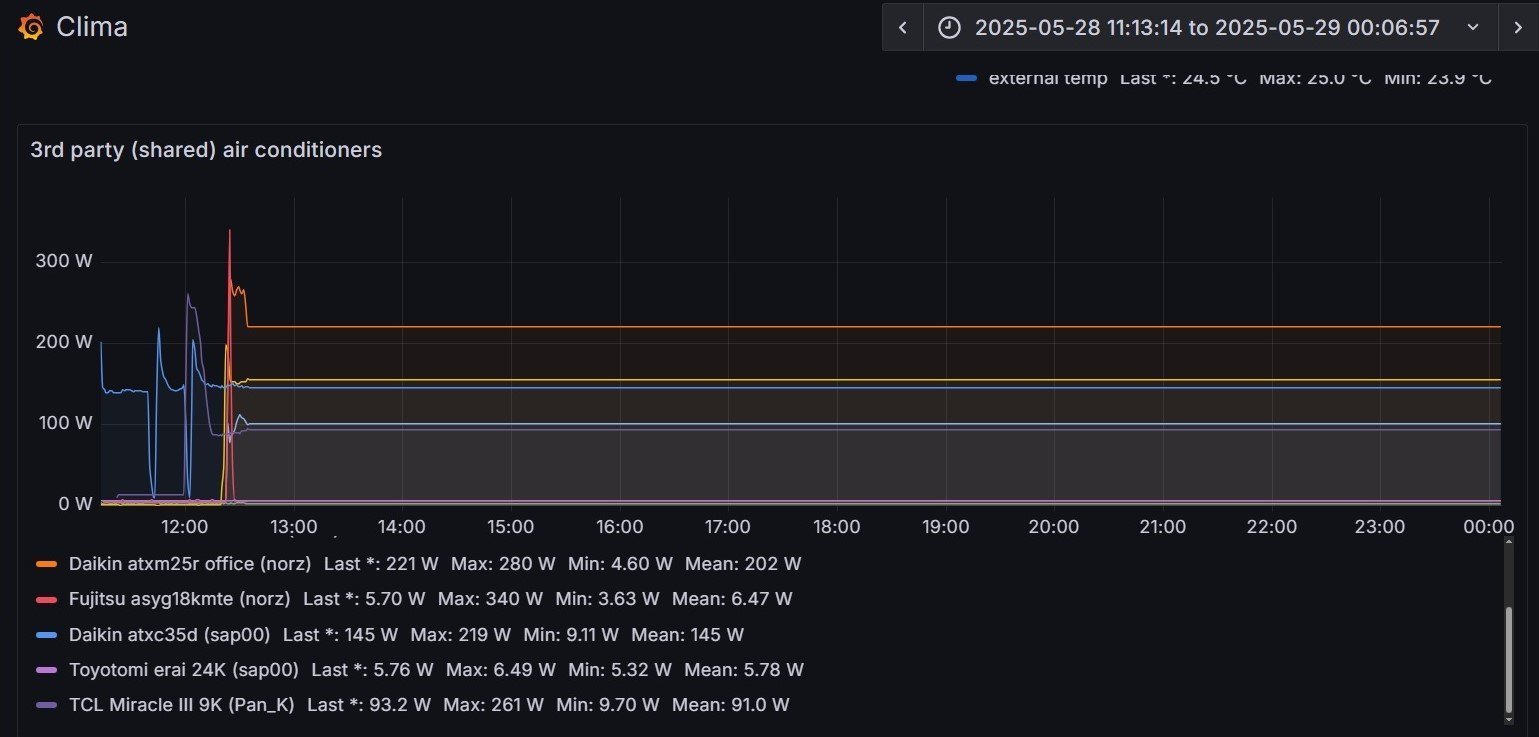
Task: Shift time range backward with left arrow
Action: pyautogui.click(x=903, y=28)
